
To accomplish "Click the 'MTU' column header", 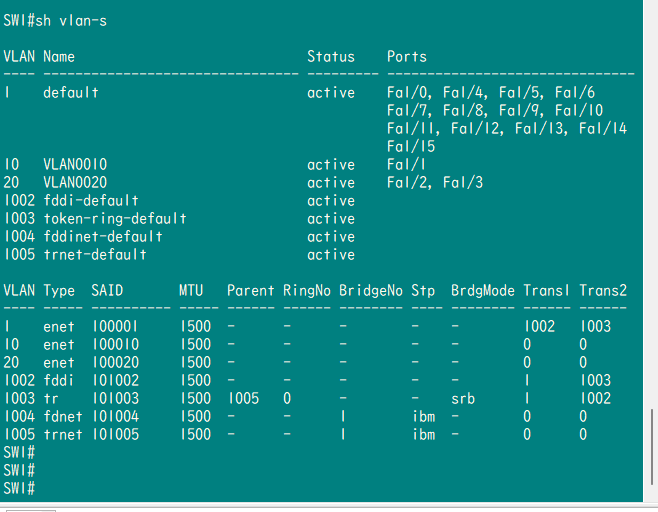I will pos(191,291).
